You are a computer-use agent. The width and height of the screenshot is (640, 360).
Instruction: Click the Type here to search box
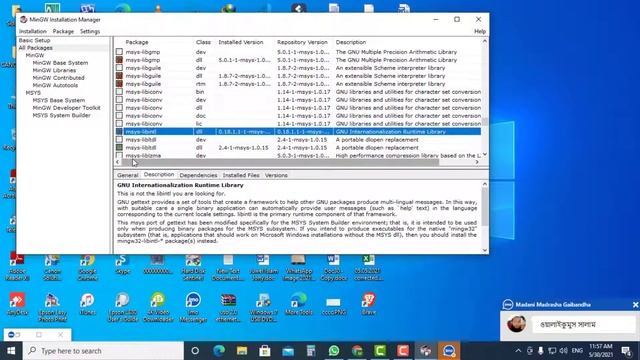(103, 351)
